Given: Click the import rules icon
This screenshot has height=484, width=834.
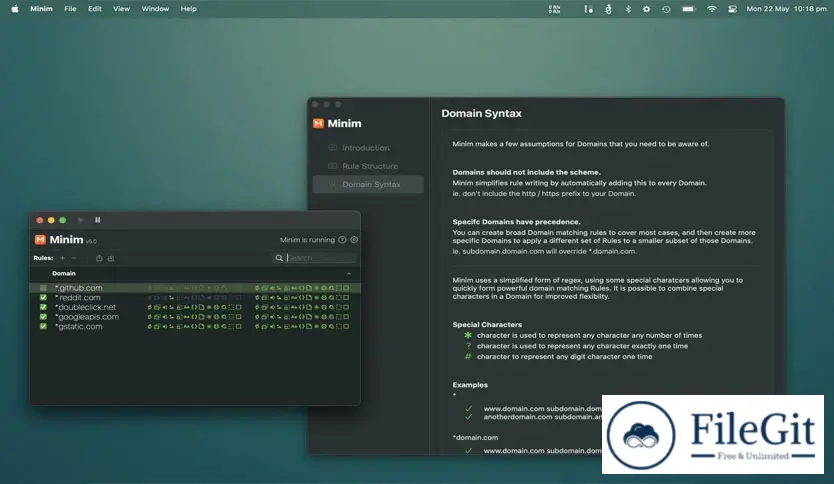Looking at the screenshot, I should [x=111, y=258].
